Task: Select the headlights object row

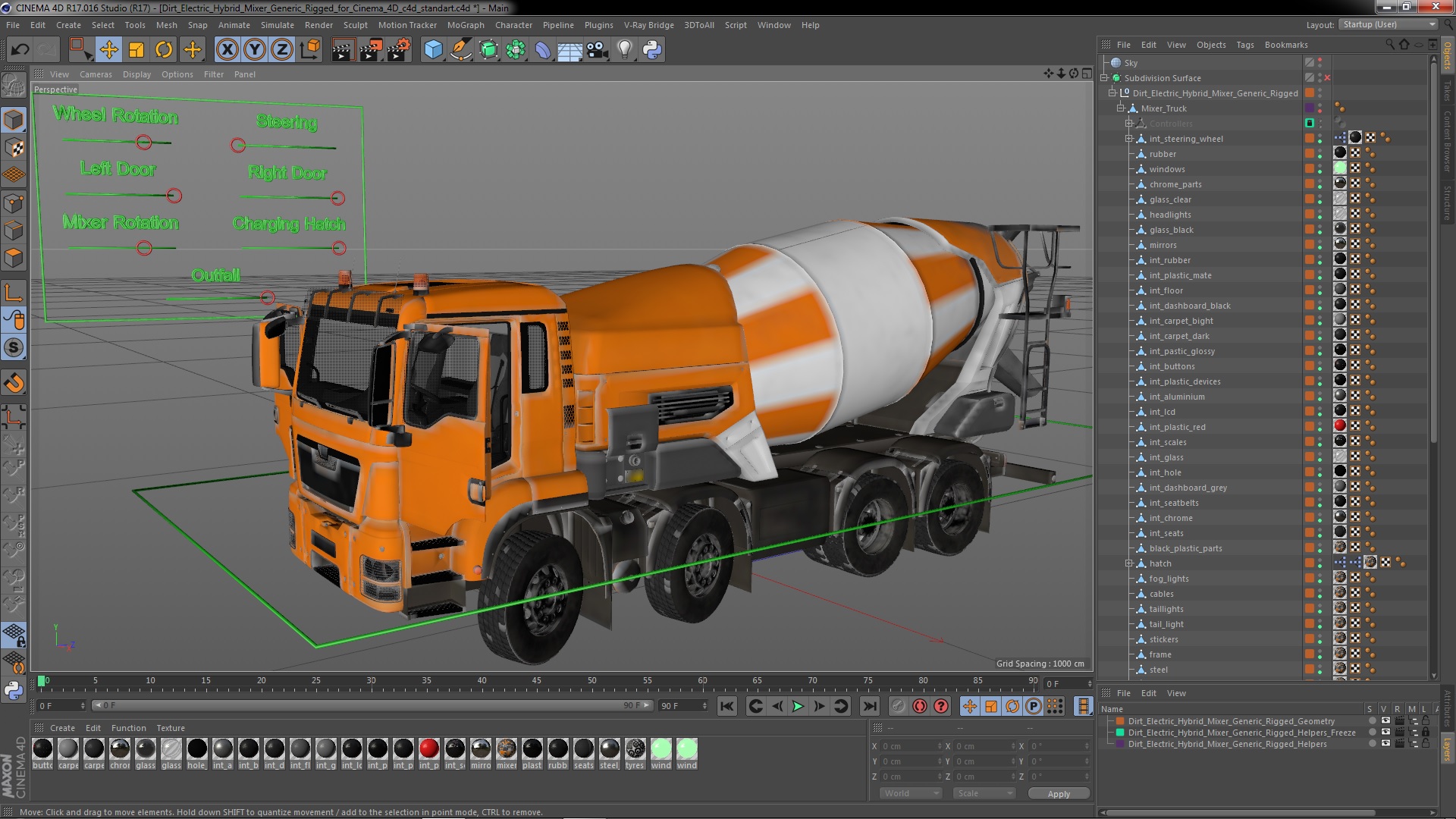Action: [1169, 215]
